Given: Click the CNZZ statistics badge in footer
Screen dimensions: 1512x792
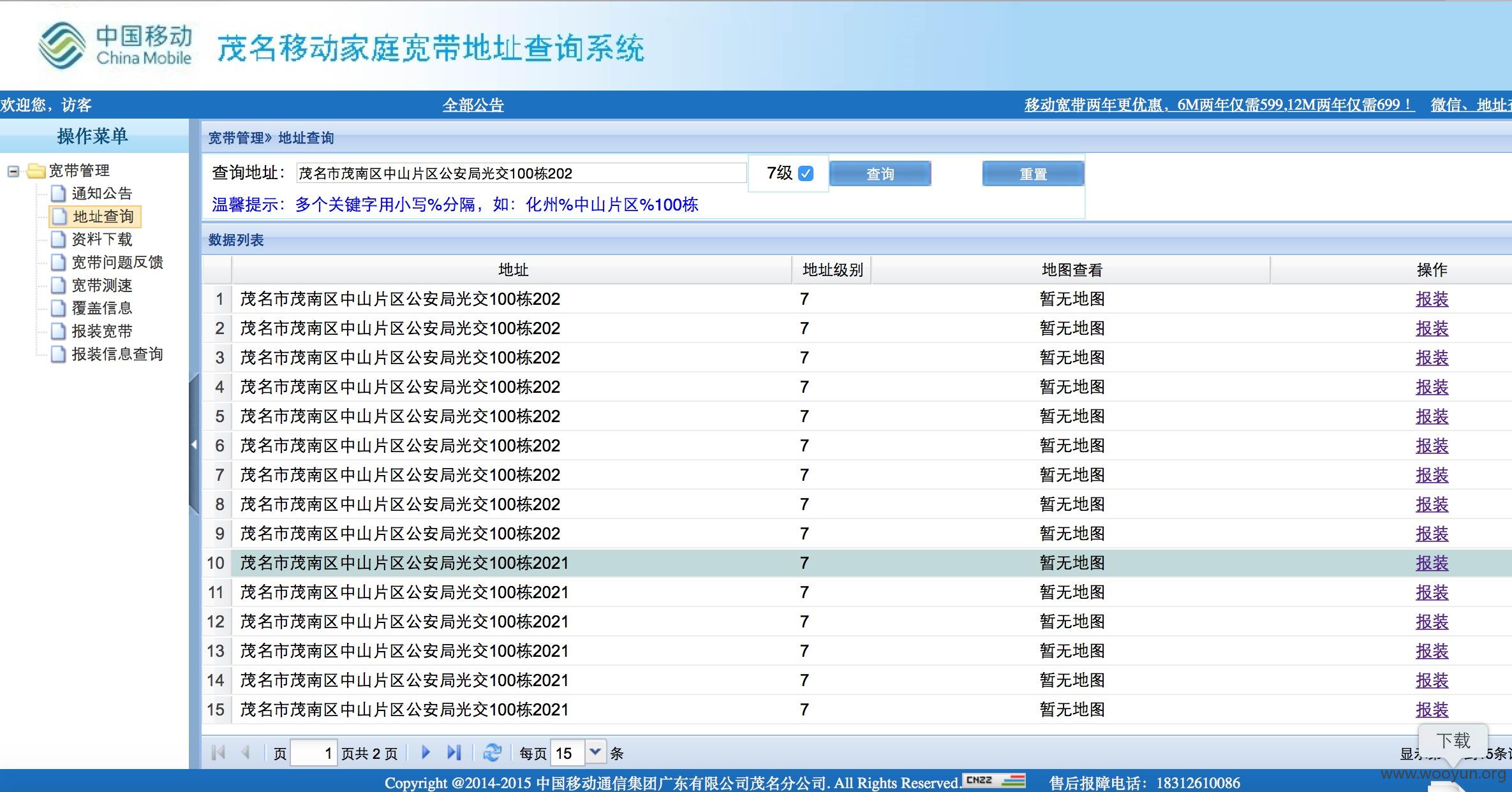Looking at the screenshot, I should pyautogui.click(x=994, y=781).
